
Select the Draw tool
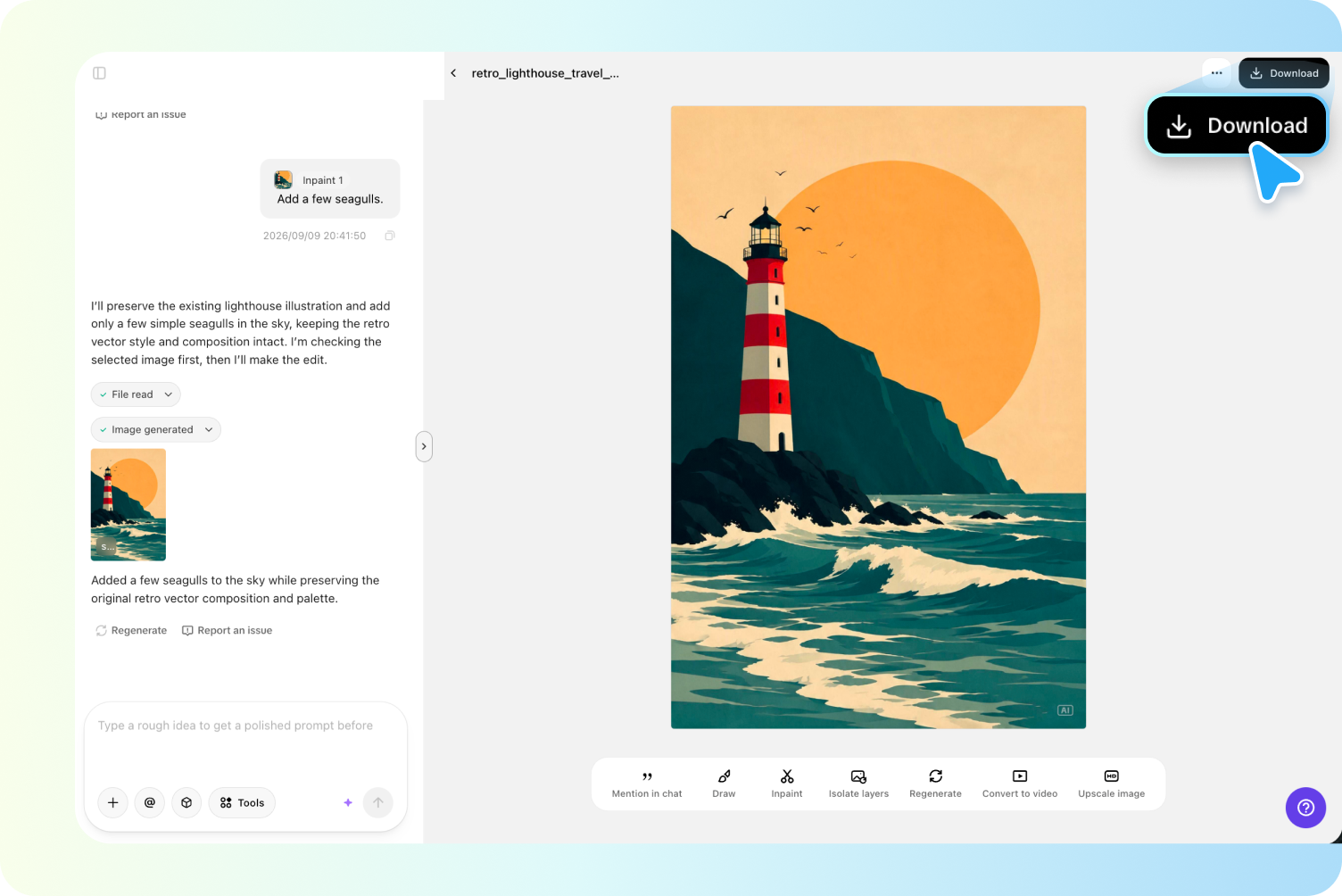[724, 784]
